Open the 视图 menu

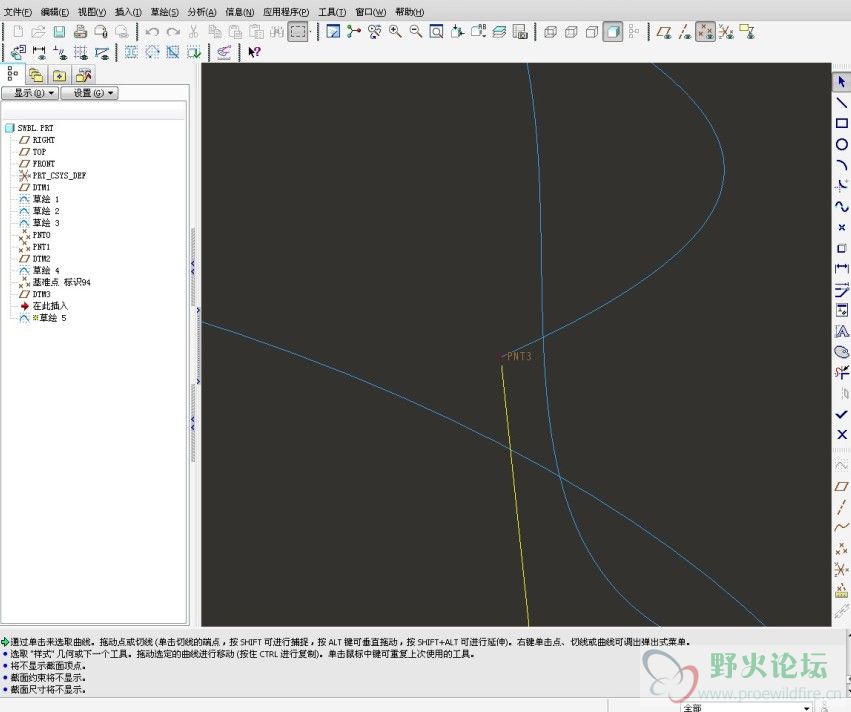(92, 12)
